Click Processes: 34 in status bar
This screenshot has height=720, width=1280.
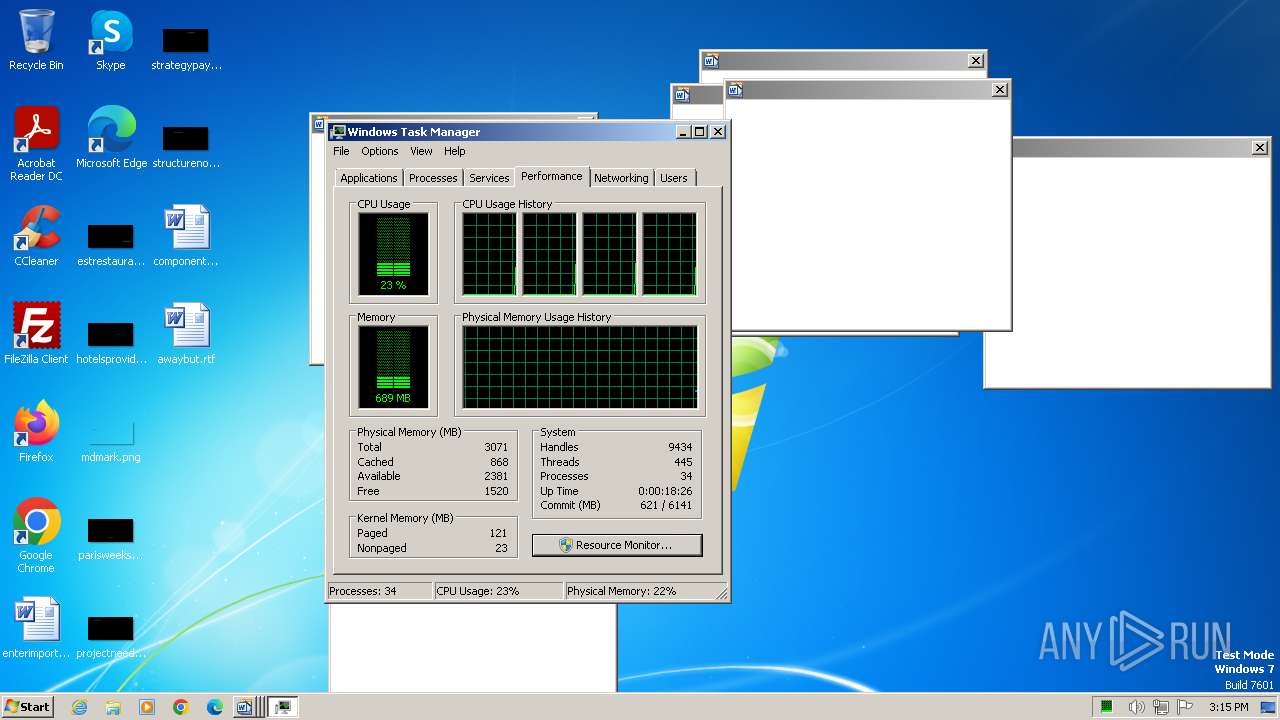(380, 591)
